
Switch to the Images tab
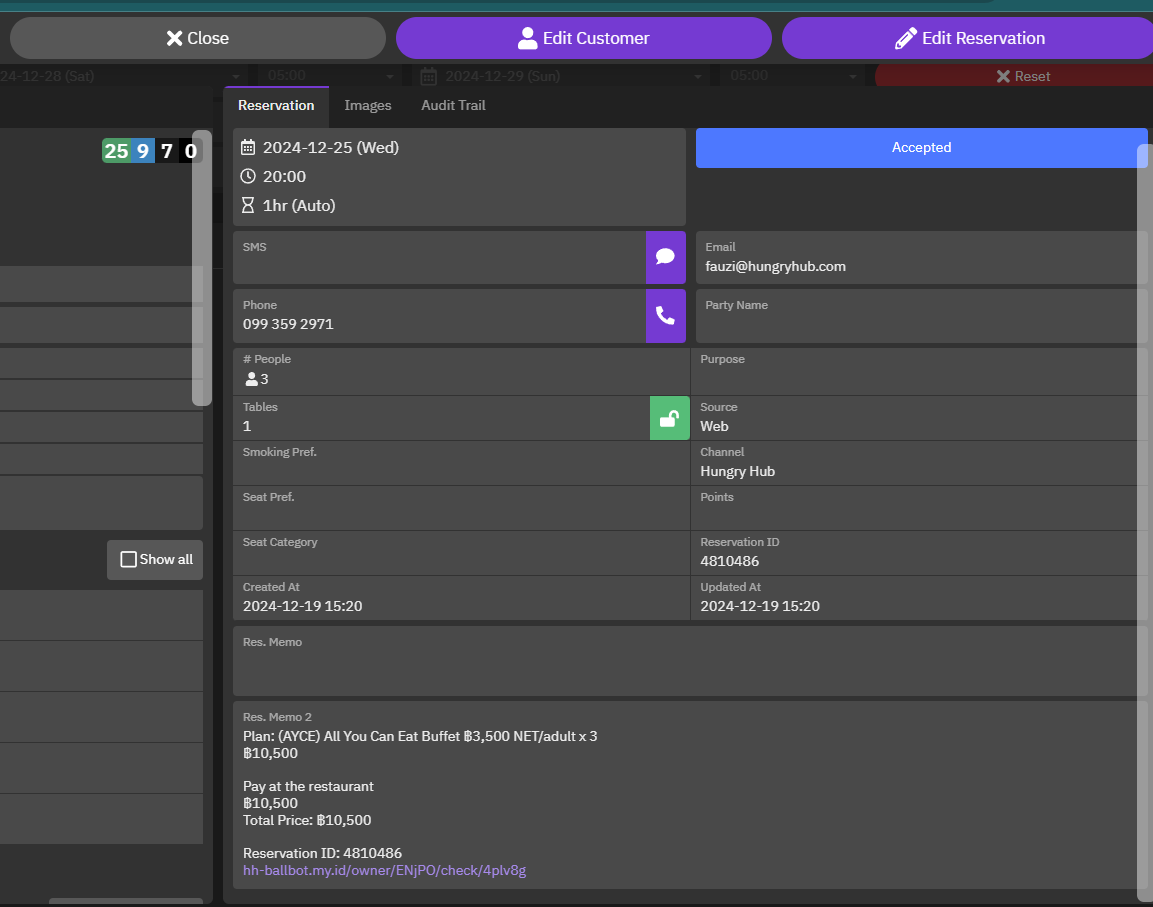(368, 105)
